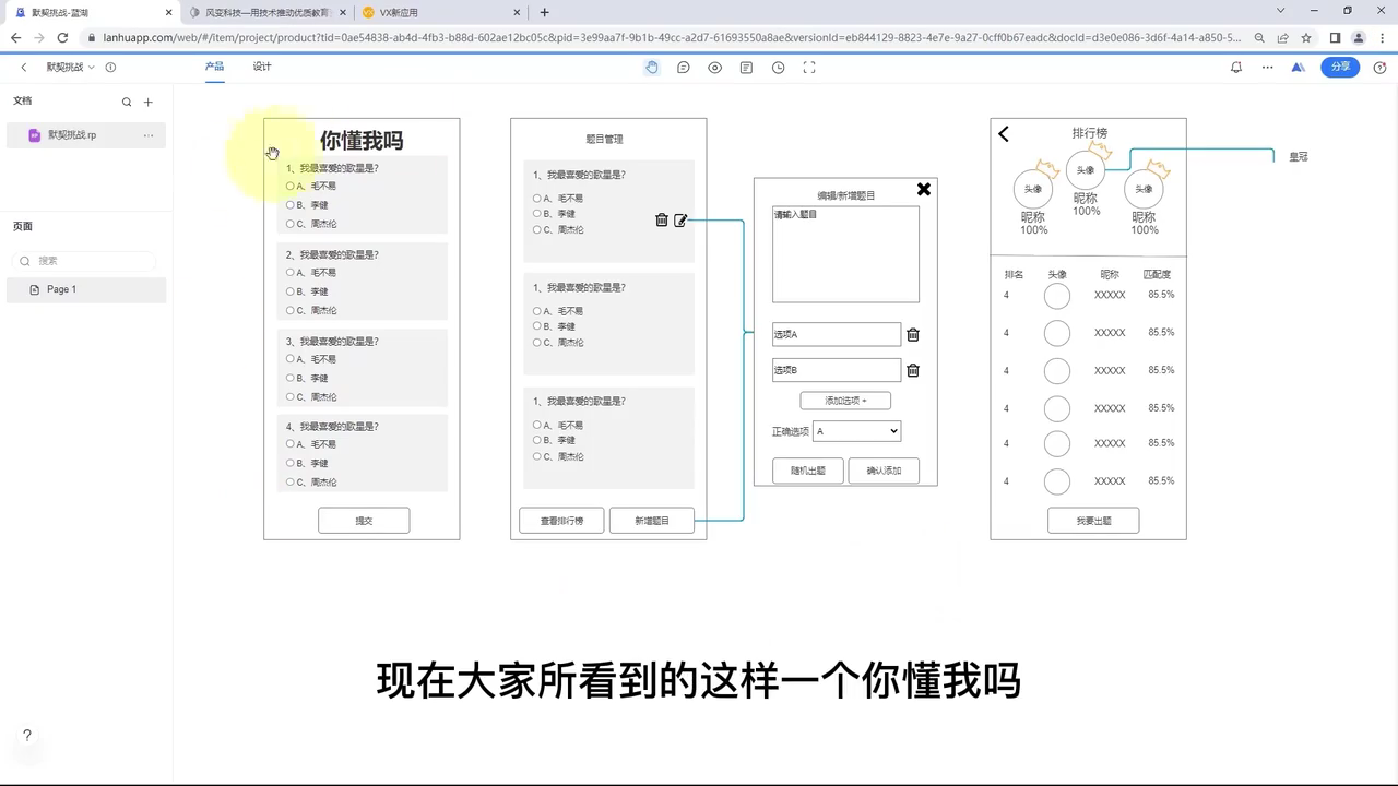Search documents using magnifier icon
Screen dimensions: 1398x786
(126, 102)
